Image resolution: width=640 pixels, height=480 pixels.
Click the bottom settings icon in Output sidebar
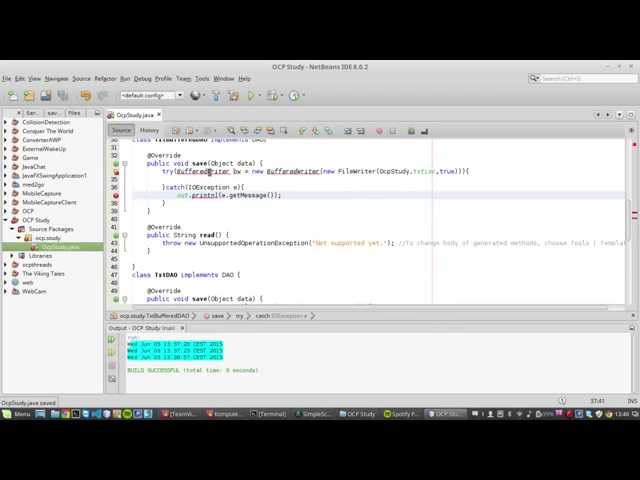[112, 379]
